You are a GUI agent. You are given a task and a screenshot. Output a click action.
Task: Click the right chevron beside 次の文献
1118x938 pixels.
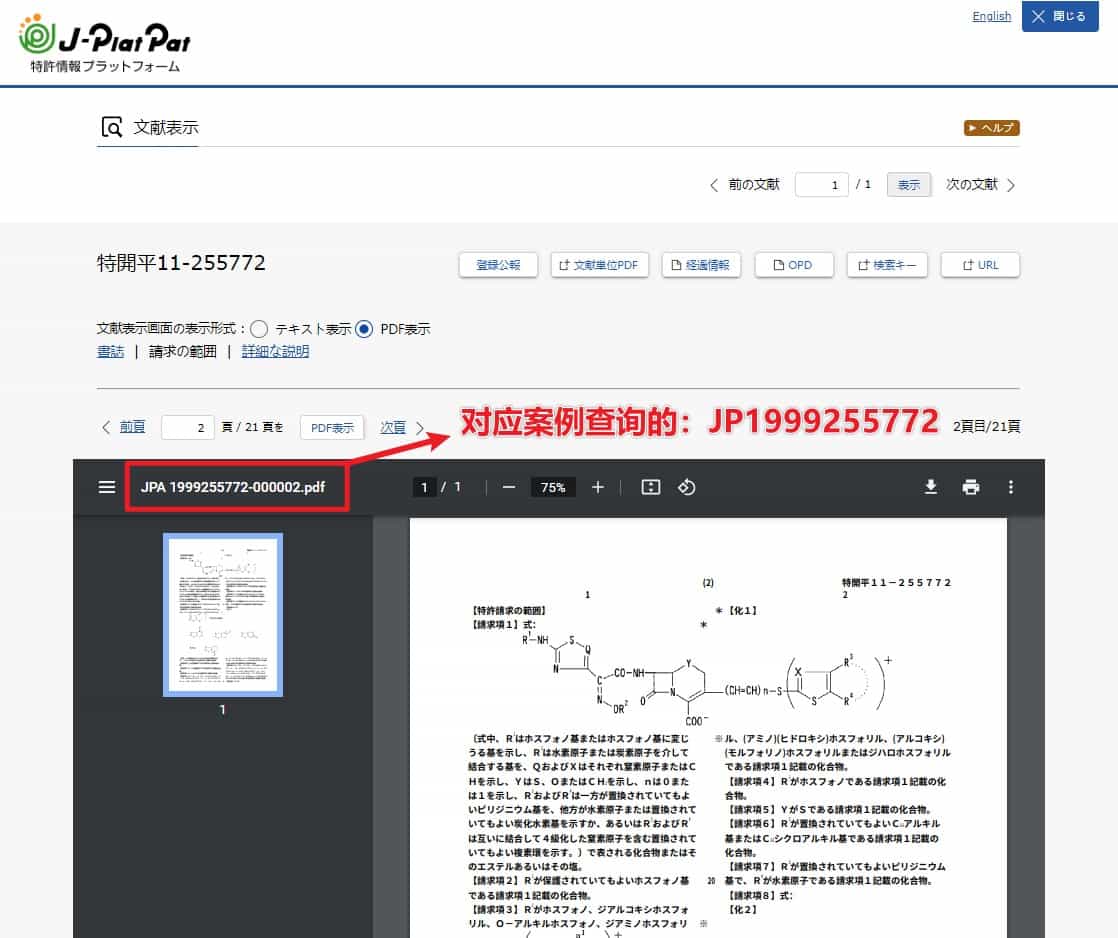[x=1010, y=185]
